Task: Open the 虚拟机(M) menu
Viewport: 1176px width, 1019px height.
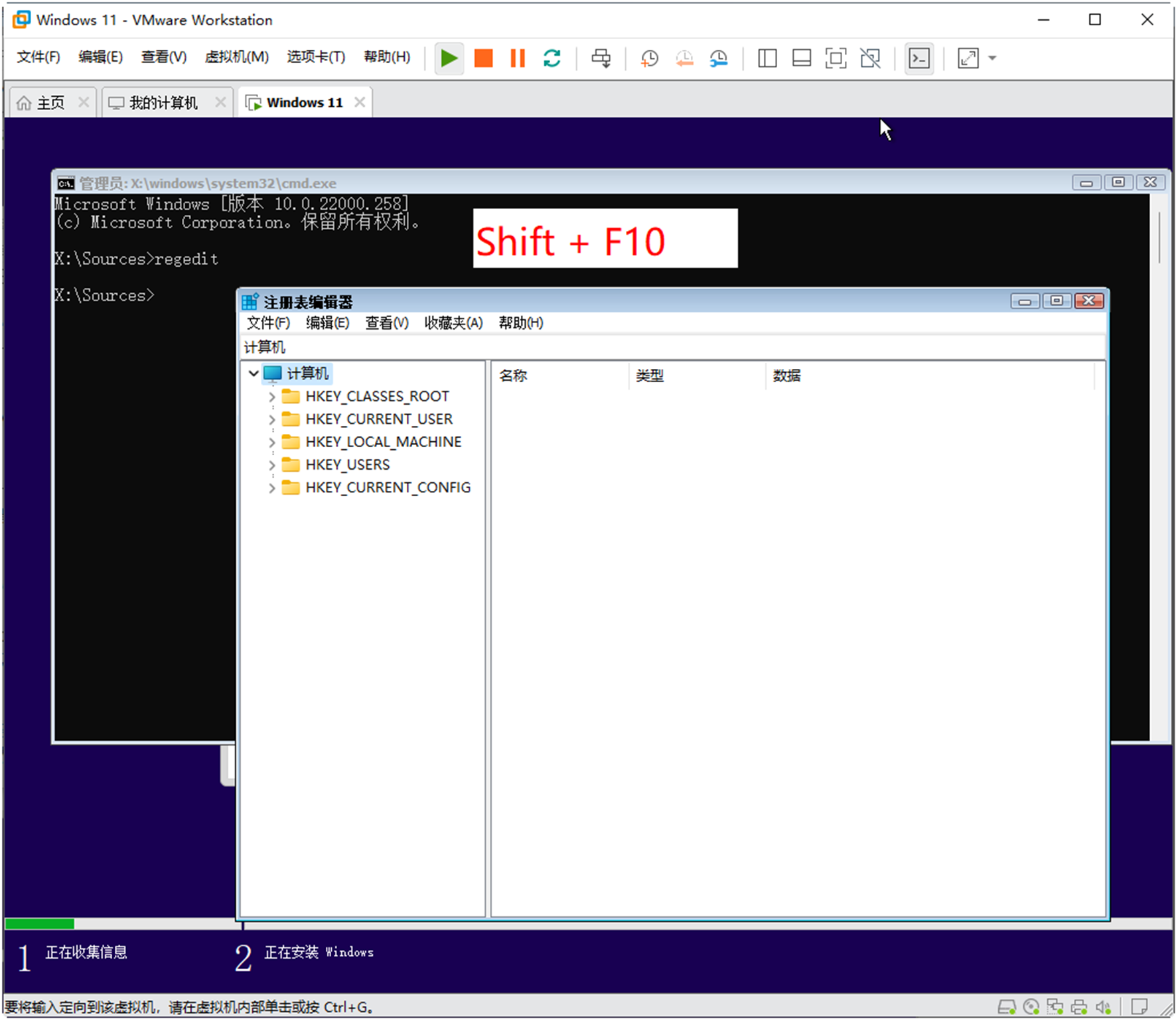Action: point(236,57)
